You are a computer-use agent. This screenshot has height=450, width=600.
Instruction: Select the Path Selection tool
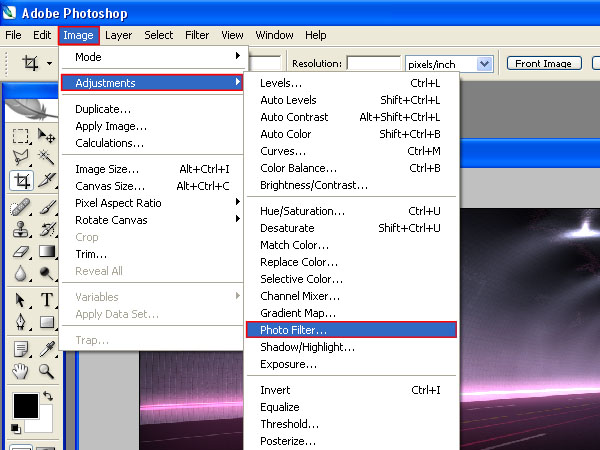(x=20, y=300)
